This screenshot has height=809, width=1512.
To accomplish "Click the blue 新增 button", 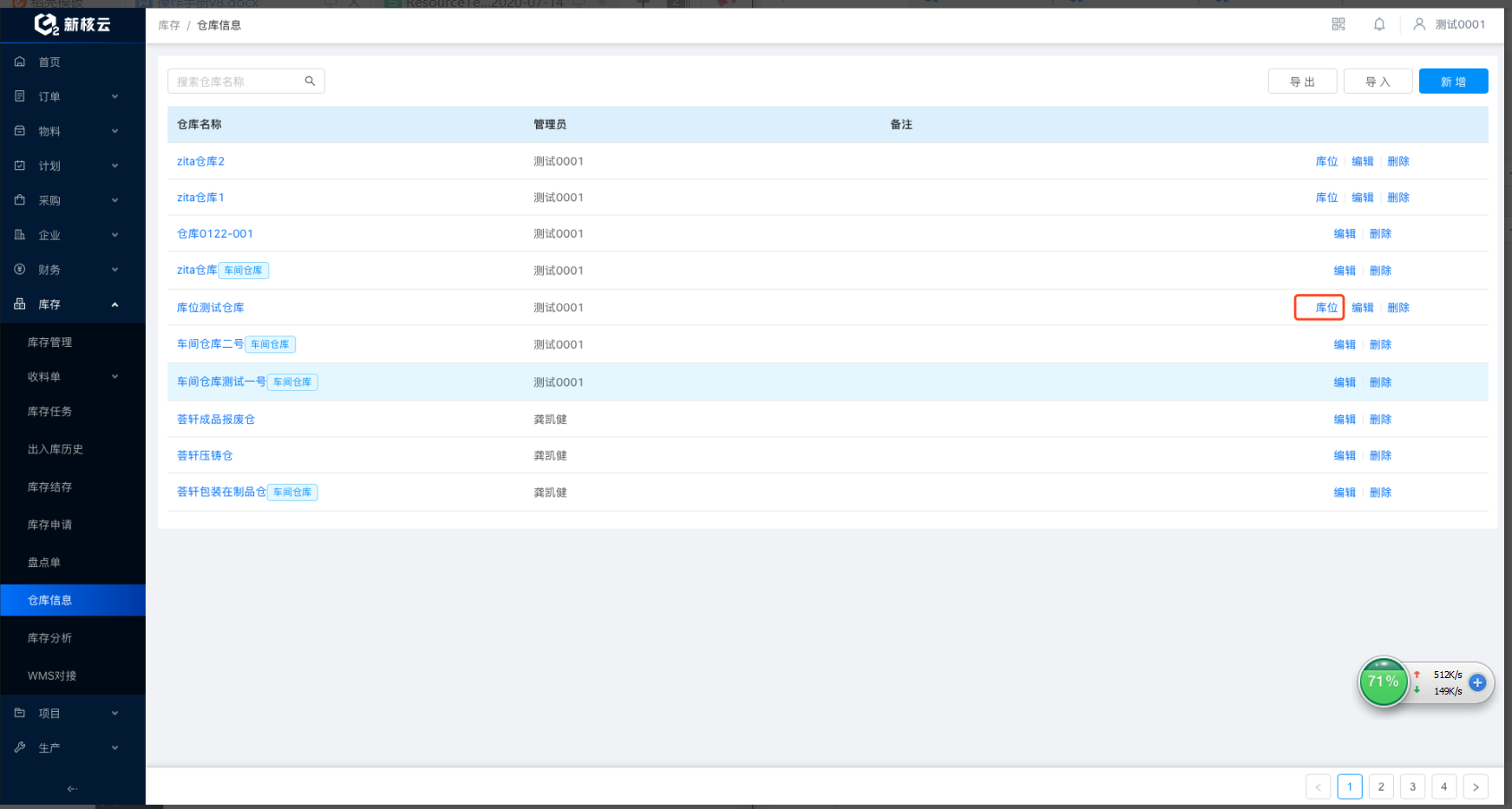I will [x=1453, y=82].
